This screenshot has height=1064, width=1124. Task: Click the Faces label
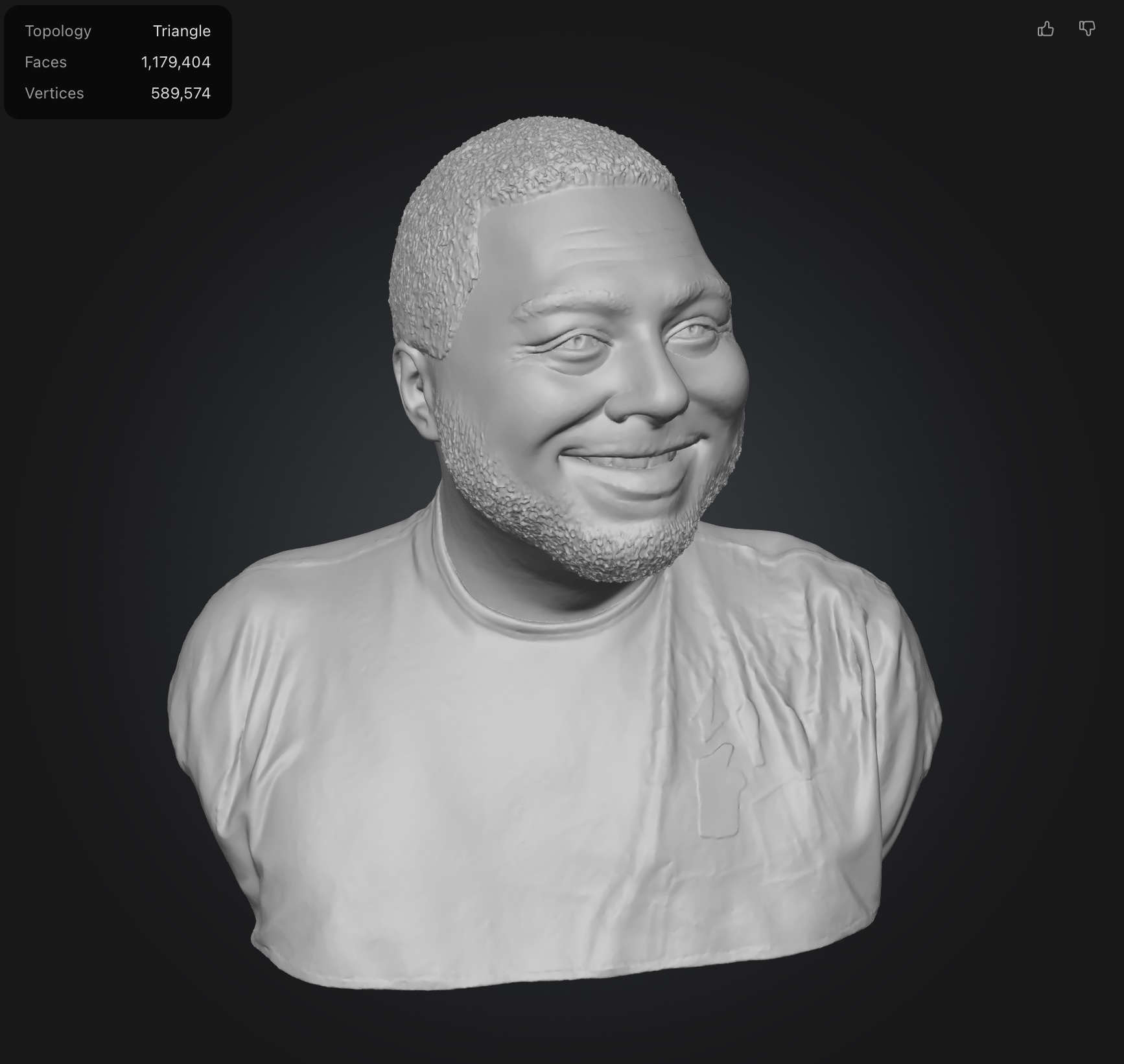pyautogui.click(x=45, y=62)
